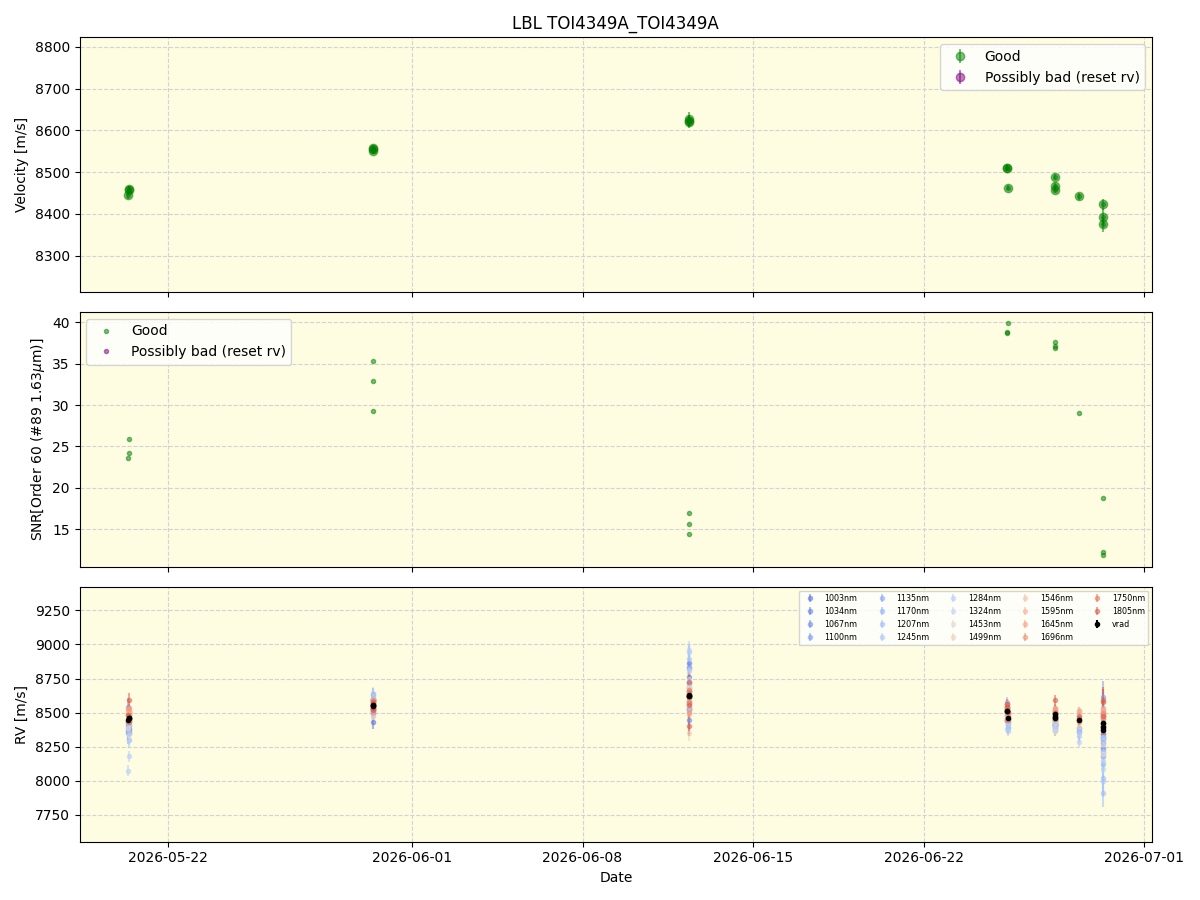The image size is (1200, 900).
Task: Click the lone SNR point near 29
Action: [x=1079, y=413]
